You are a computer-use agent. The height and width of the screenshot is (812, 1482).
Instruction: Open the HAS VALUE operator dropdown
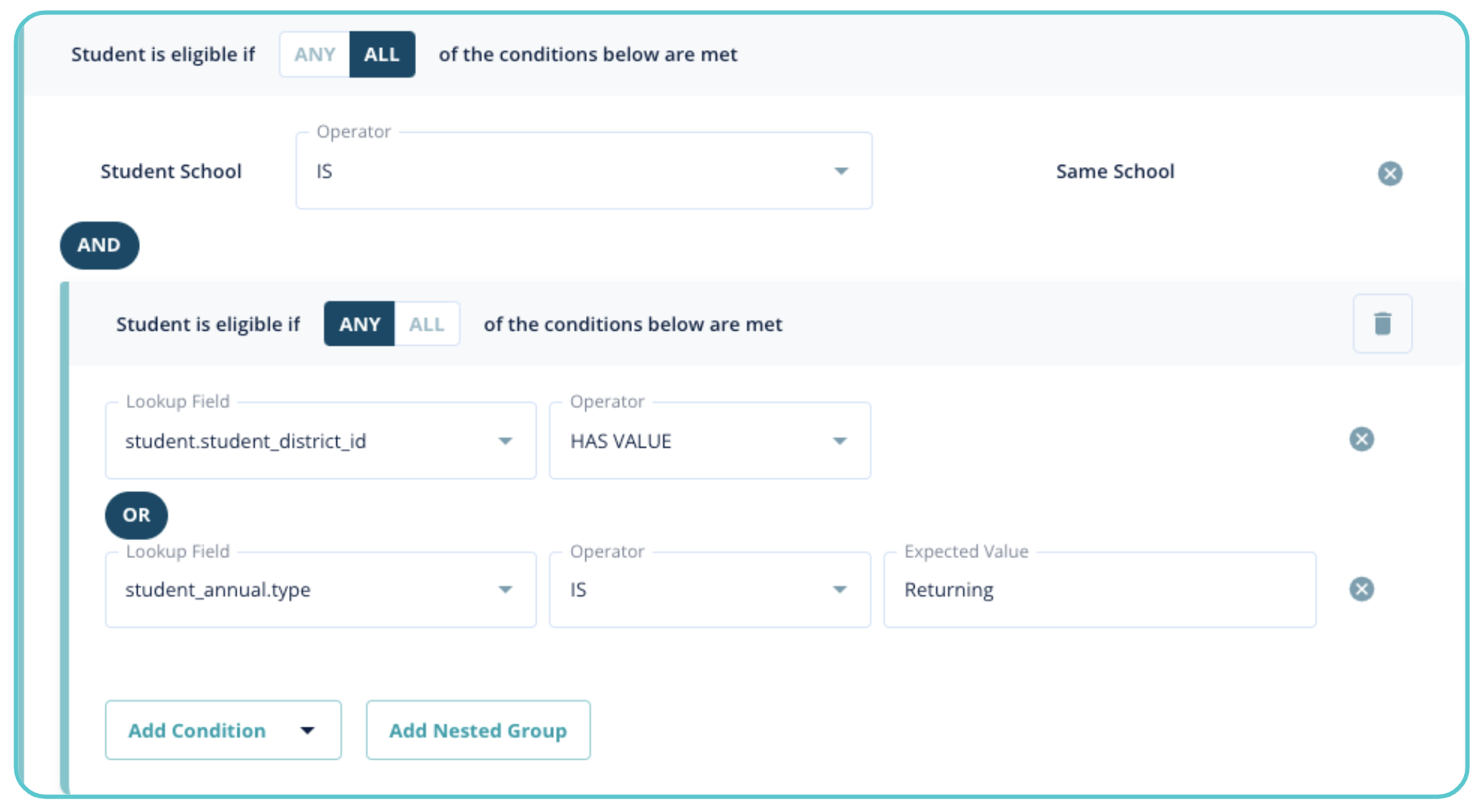(709, 441)
